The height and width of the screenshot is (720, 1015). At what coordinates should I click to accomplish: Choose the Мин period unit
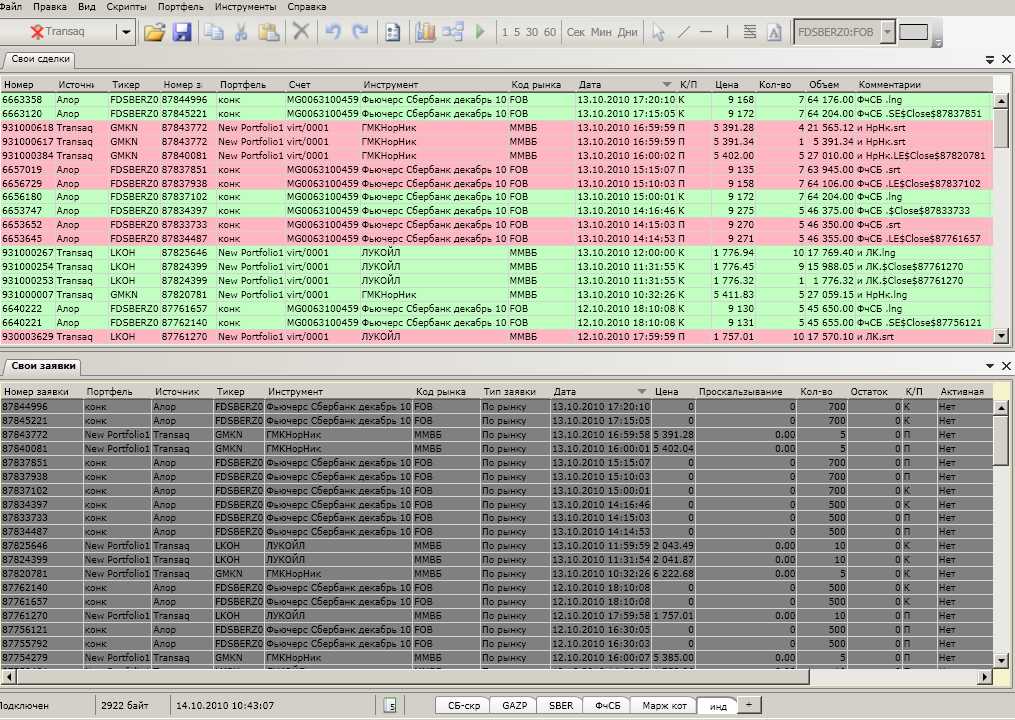pos(601,32)
